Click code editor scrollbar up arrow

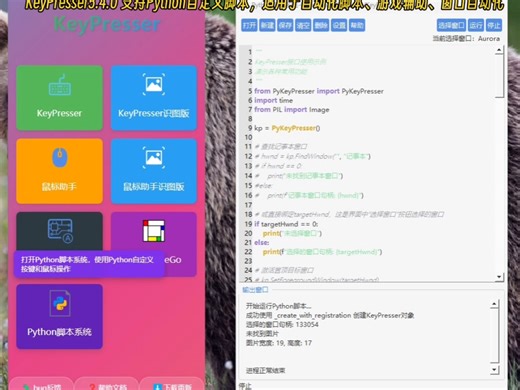499,50
